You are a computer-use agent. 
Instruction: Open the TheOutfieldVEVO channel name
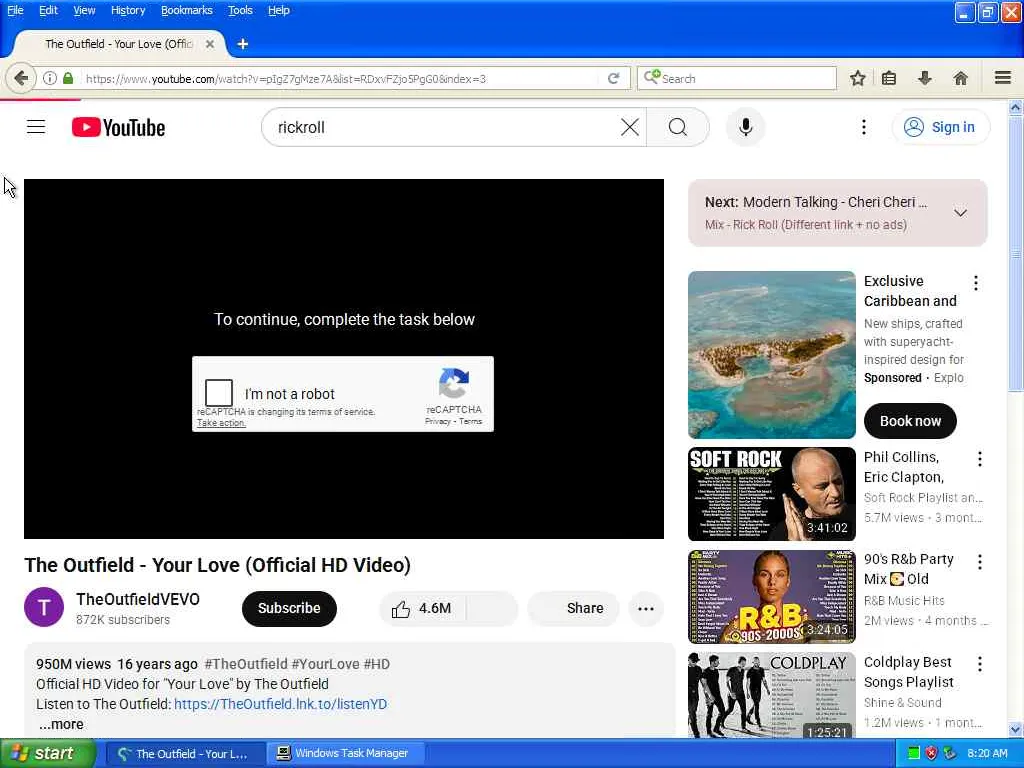[138, 600]
